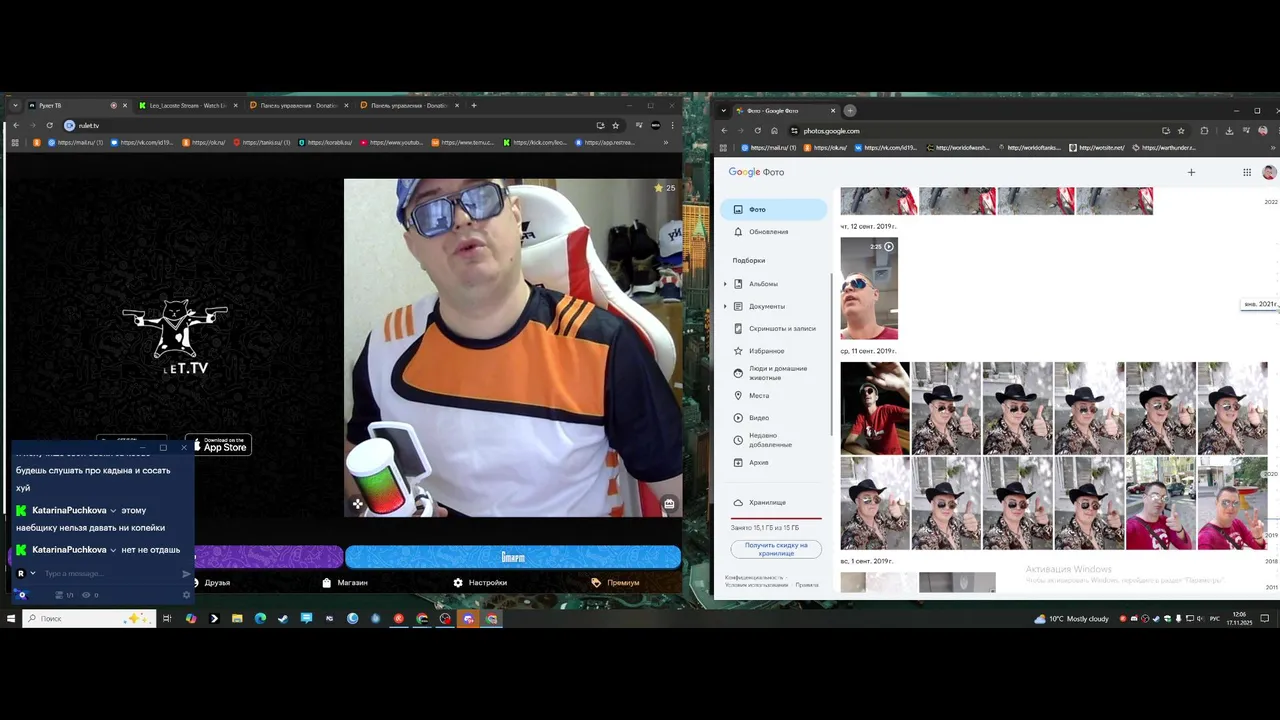Open Магазин on rulet.tv
Image resolution: width=1280 pixels, height=720 pixels.
(x=345, y=582)
